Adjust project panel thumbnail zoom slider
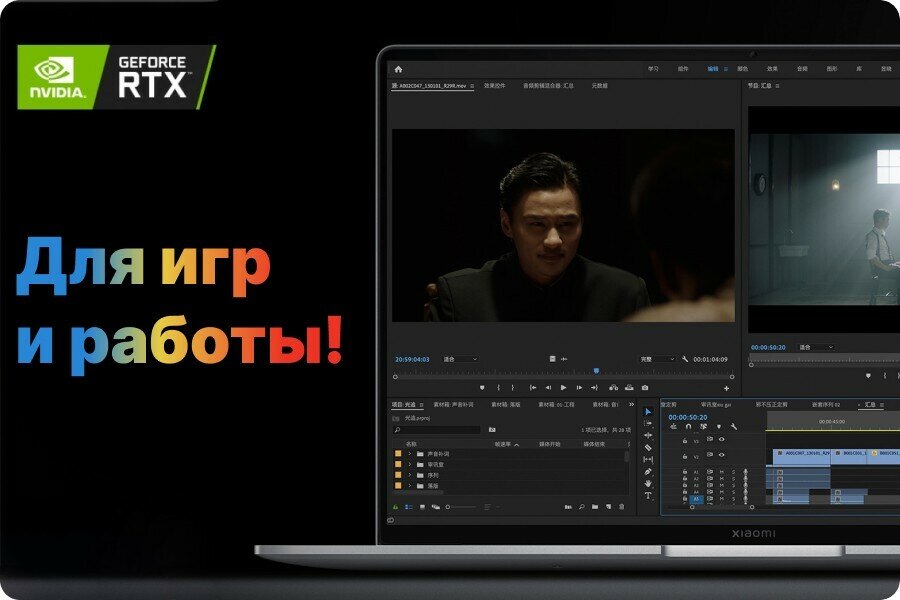Screen dimensions: 900x600 click(x=461, y=507)
